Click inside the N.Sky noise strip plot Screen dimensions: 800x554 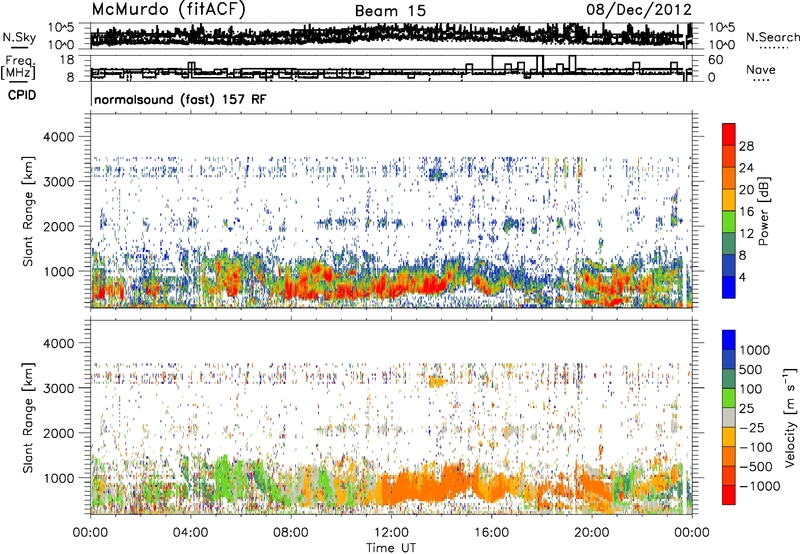(391, 36)
